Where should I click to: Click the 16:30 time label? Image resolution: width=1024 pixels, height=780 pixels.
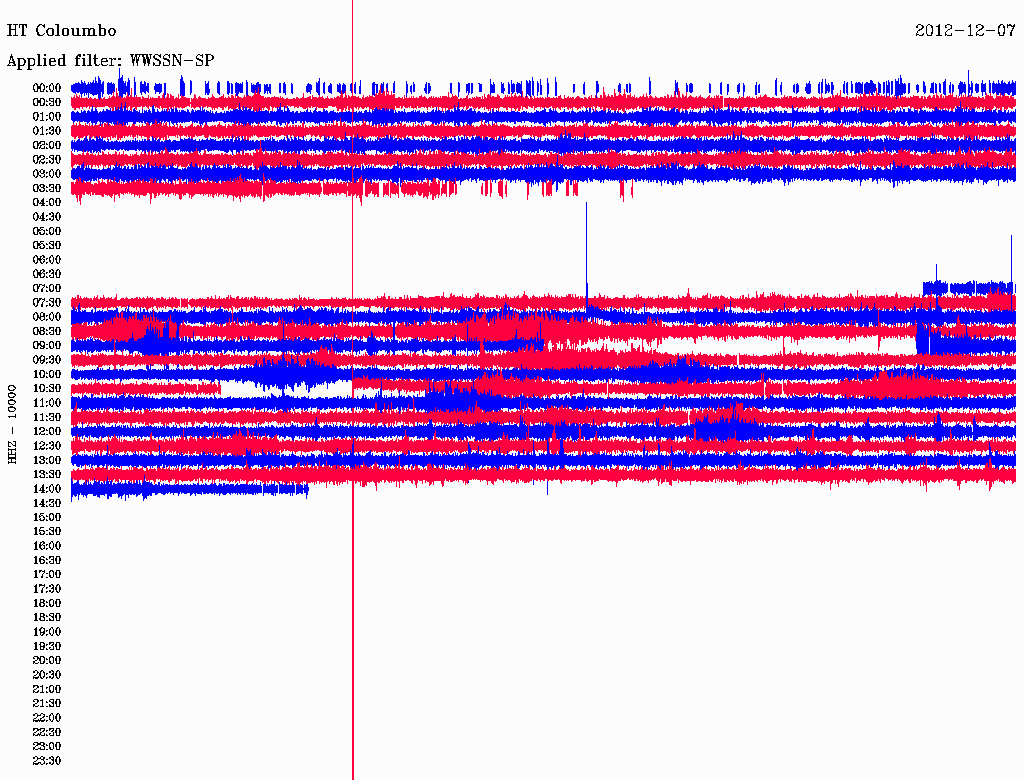pyautogui.click(x=47, y=560)
